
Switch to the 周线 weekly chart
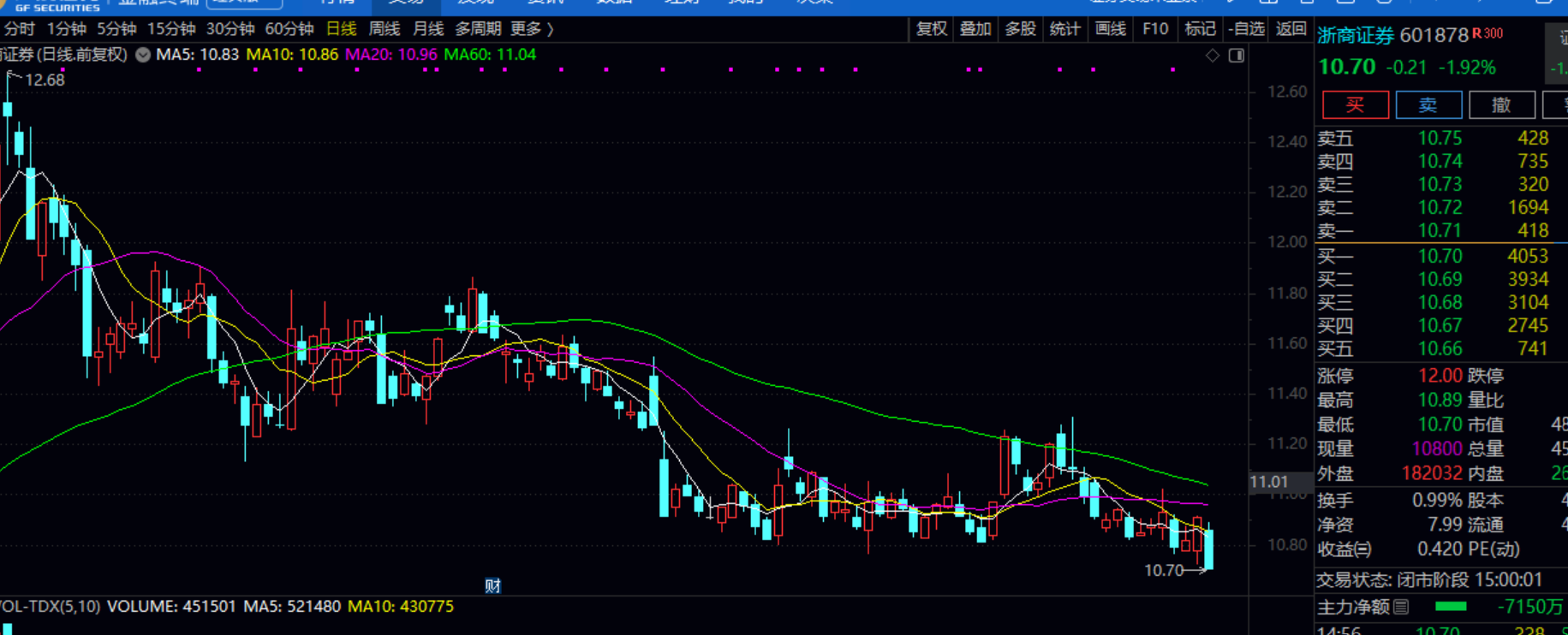pyautogui.click(x=385, y=29)
